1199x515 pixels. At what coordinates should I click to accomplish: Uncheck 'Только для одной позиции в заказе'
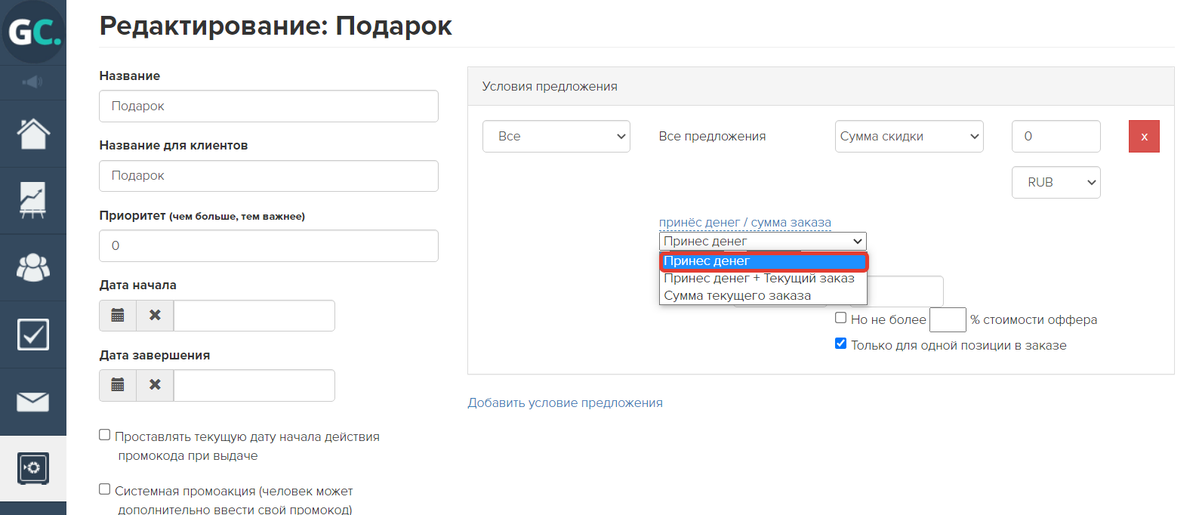pos(840,344)
